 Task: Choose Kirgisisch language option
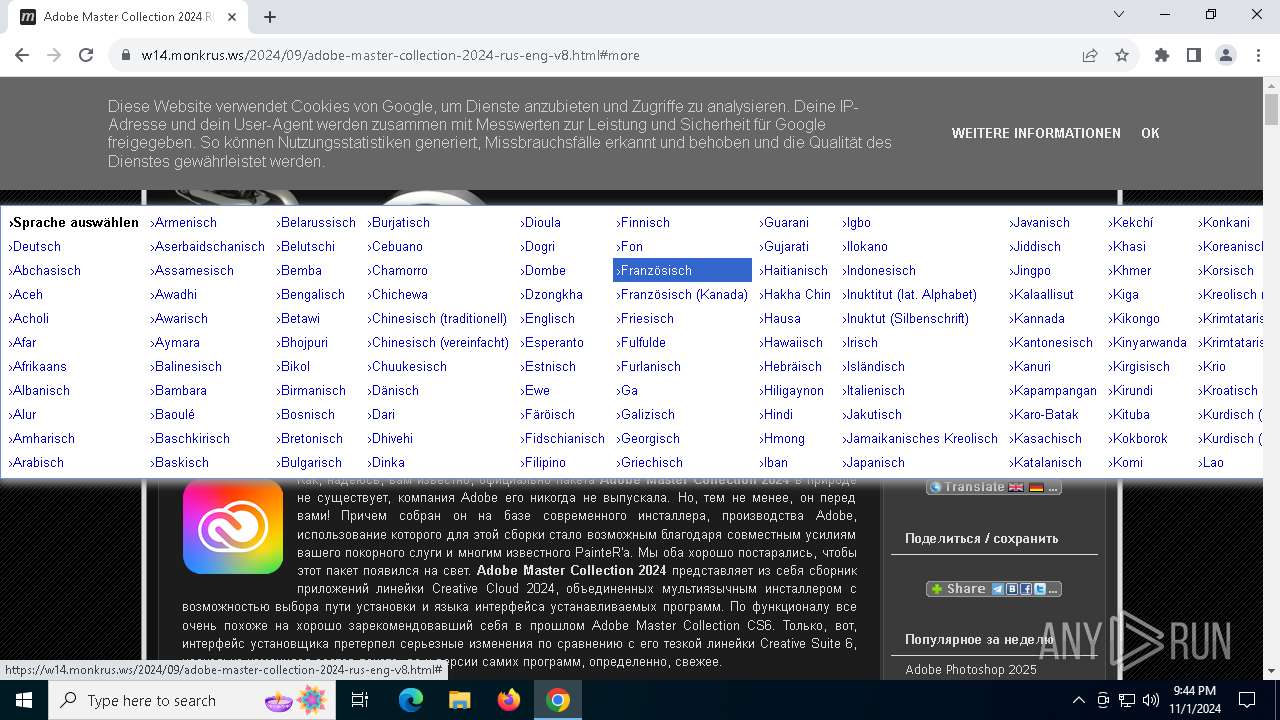click(x=1138, y=366)
